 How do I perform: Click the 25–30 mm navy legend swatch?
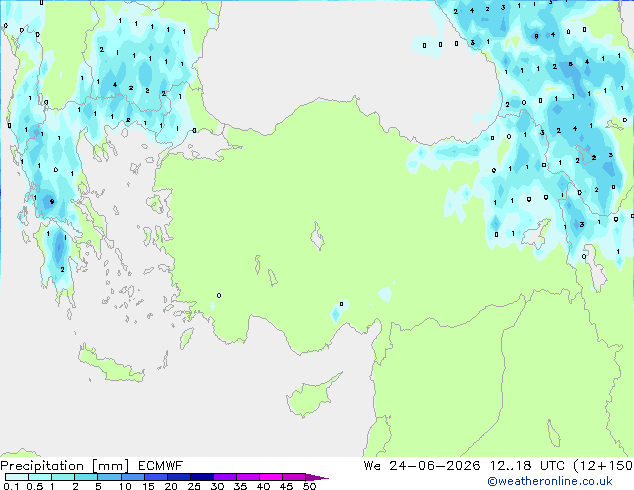click(201, 477)
